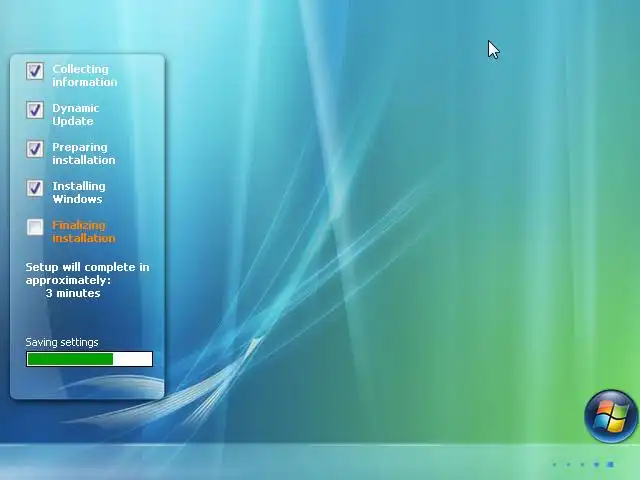Click the 'Setup will complete in approximately' text

[x=87, y=274]
